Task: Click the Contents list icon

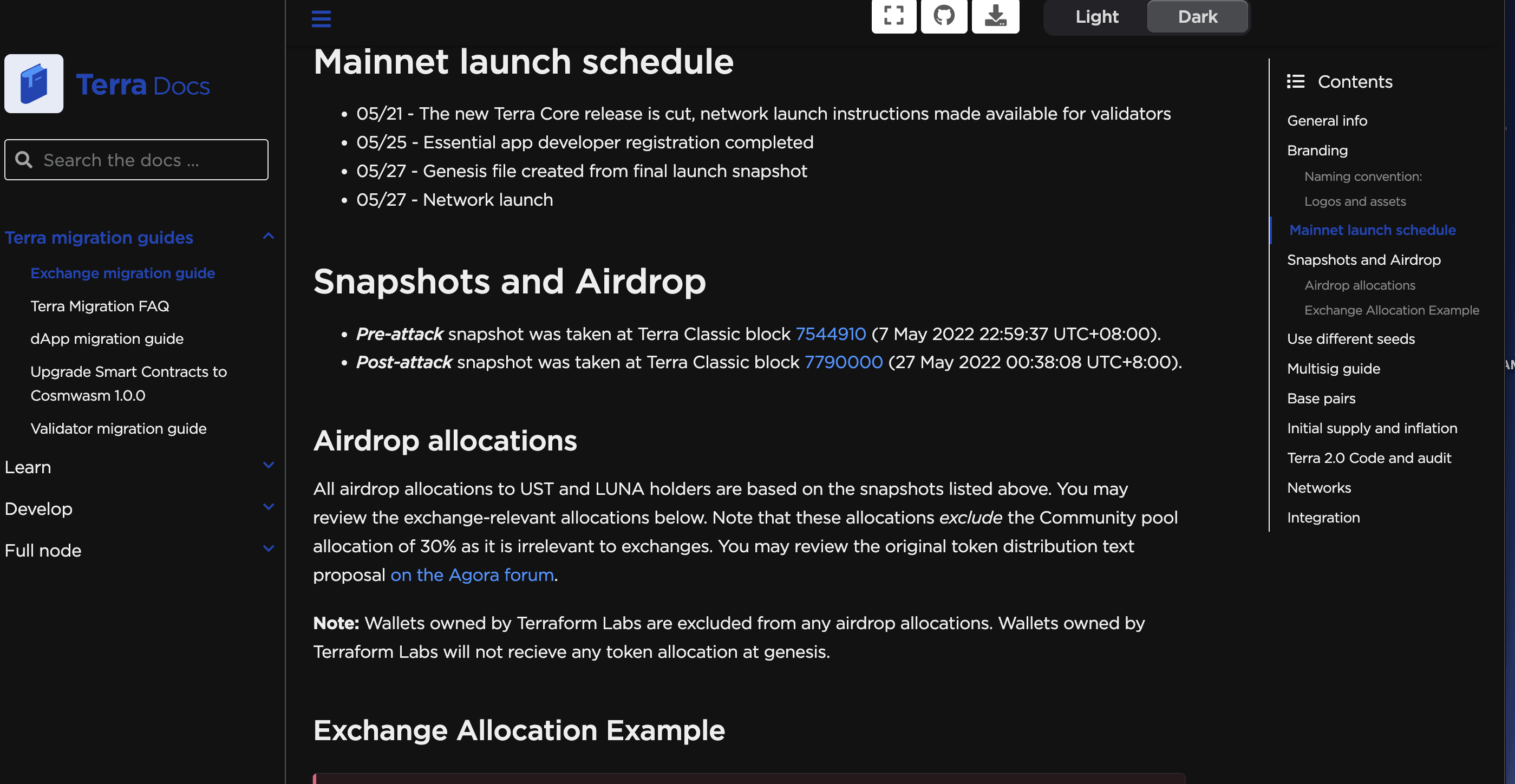Action: coord(1295,81)
